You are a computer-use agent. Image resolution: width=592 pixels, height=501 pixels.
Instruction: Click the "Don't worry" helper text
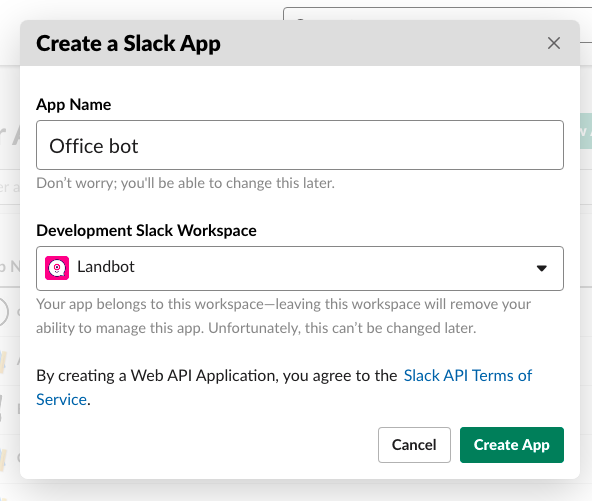(x=185, y=183)
